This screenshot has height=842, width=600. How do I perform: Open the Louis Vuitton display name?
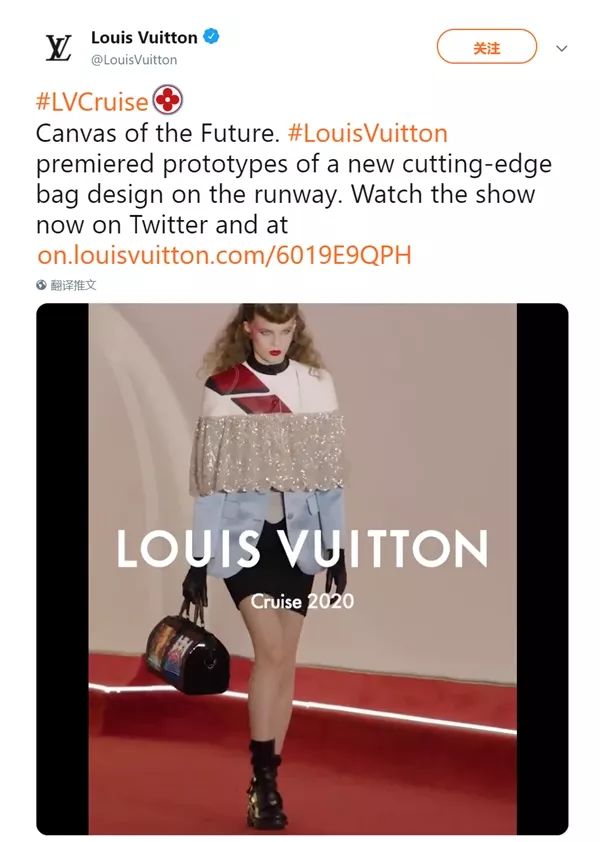[144, 37]
